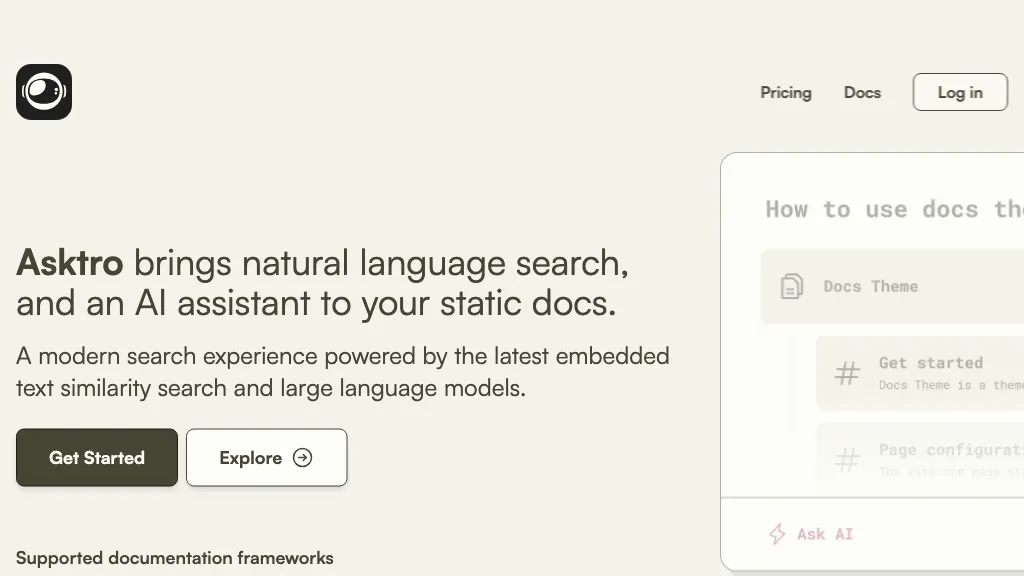Open the Pricing page

pos(786,92)
